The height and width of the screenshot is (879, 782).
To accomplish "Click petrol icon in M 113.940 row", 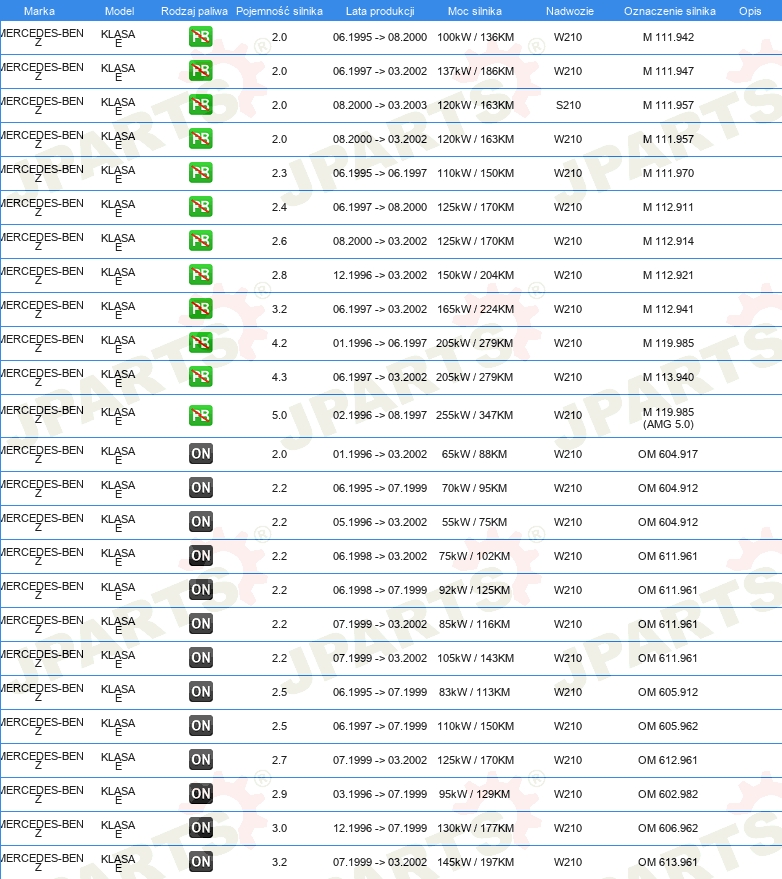I will pyautogui.click(x=201, y=377).
